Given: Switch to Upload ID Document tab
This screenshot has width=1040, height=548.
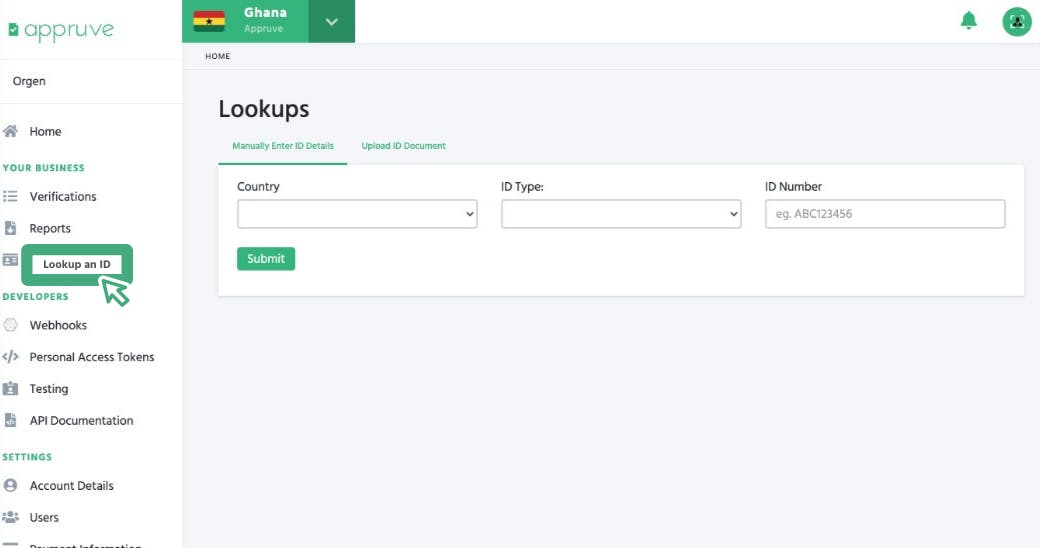Looking at the screenshot, I should [x=403, y=146].
